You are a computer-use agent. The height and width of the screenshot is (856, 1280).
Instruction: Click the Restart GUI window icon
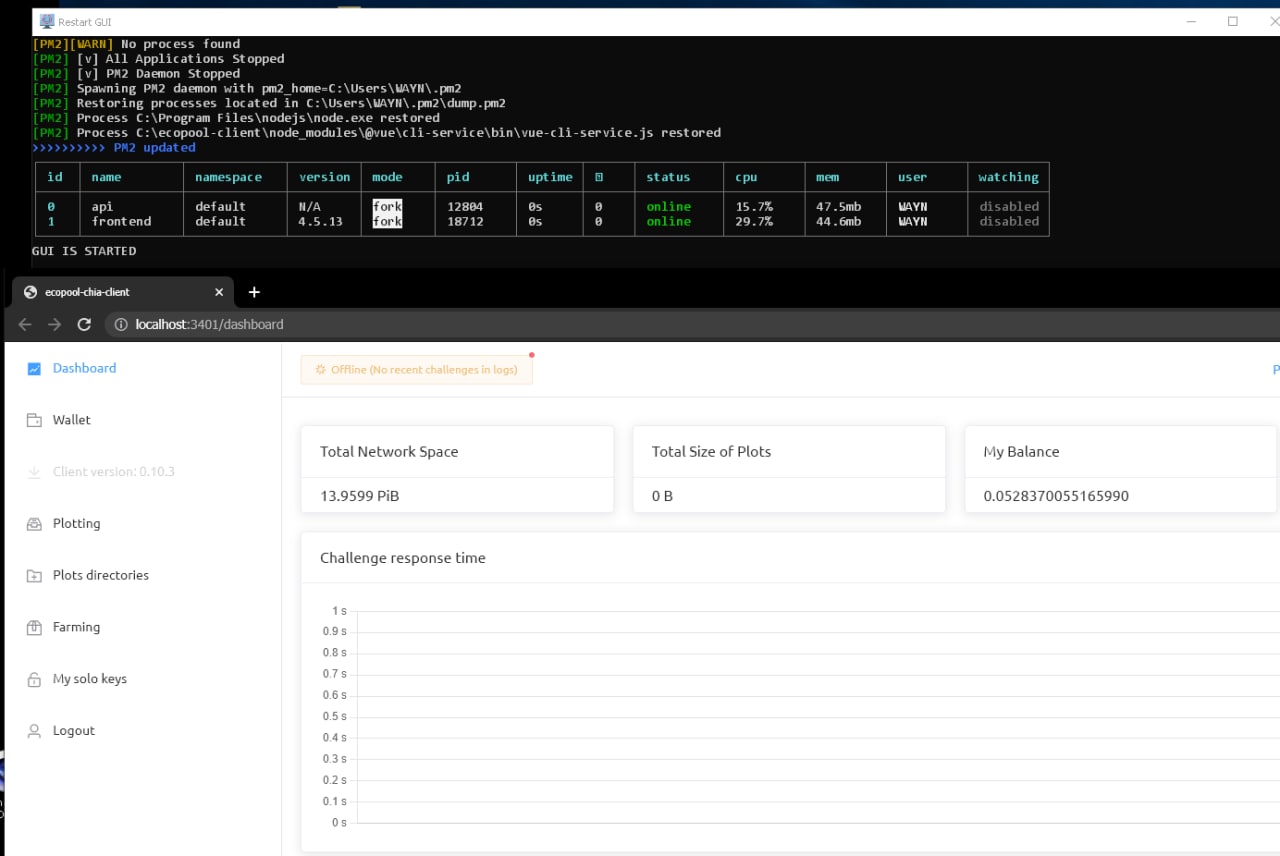click(x=46, y=21)
